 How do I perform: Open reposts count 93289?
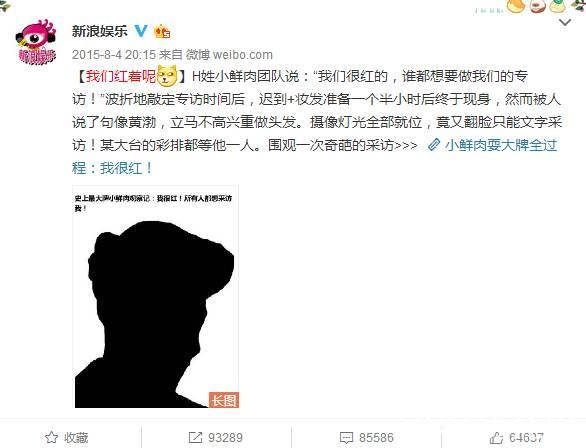point(225,438)
